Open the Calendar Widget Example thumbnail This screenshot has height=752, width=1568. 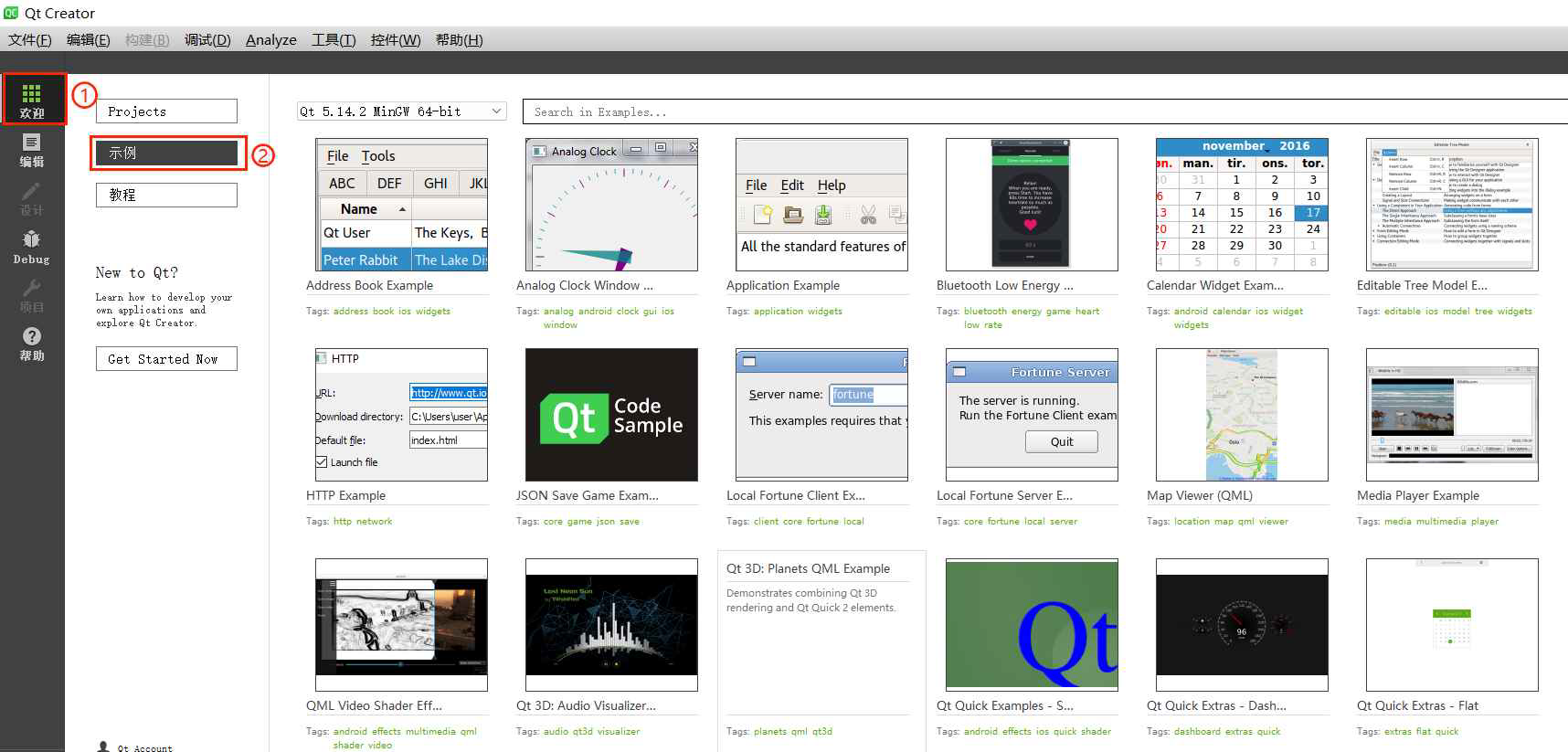pyautogui.click(x=1242, y=205)
